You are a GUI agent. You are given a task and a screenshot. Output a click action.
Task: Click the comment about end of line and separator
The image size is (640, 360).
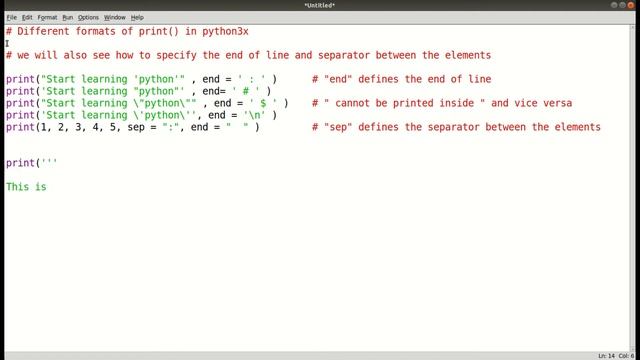248,55
